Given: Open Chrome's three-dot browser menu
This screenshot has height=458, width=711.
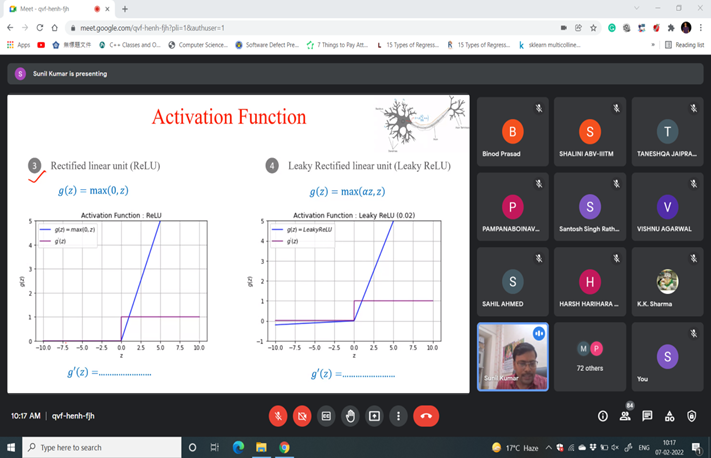Looking at the screenshot, I should pyautogui.click(x=701, y=28).
